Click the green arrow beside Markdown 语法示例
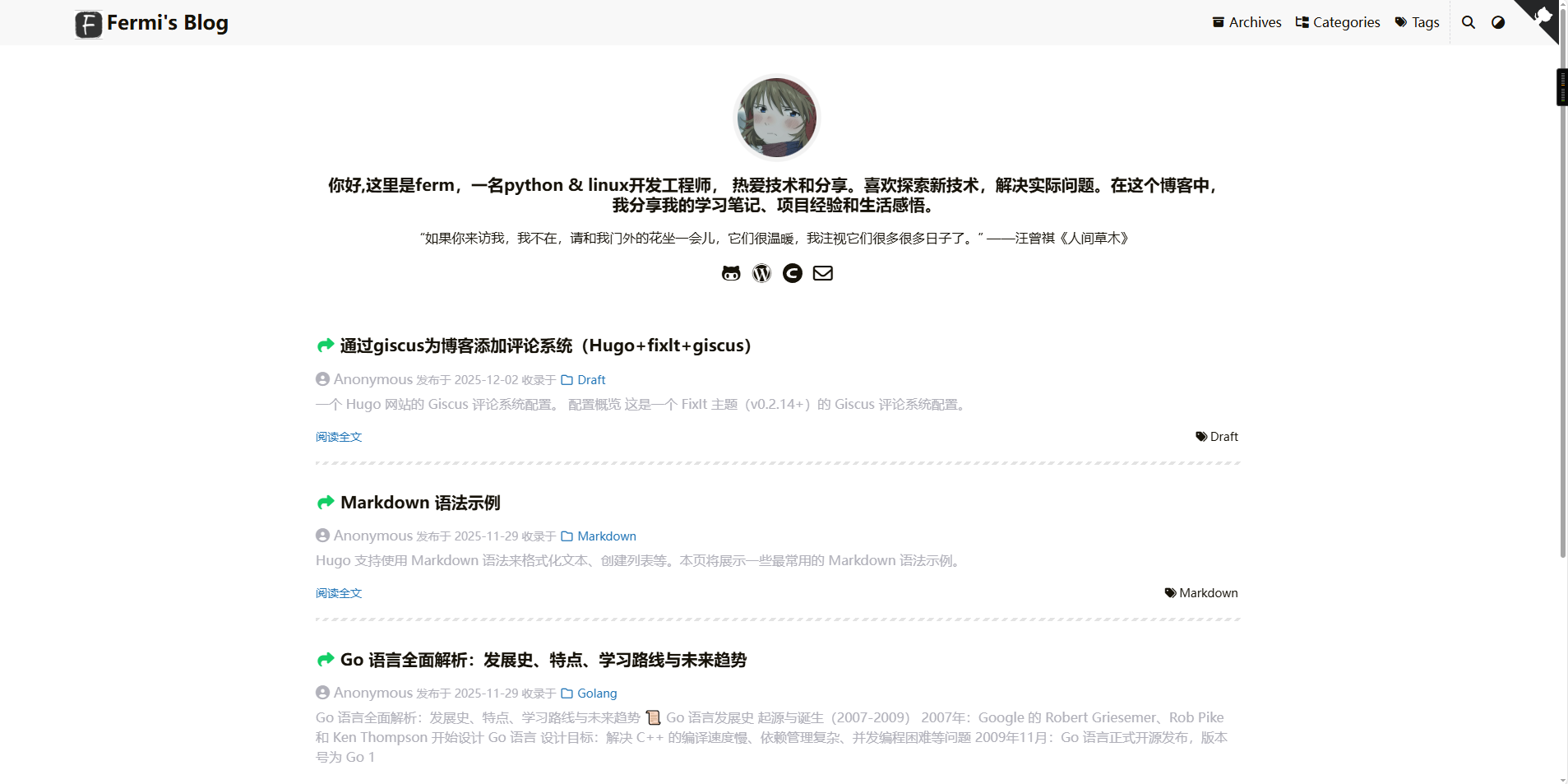 pos(326,502)
